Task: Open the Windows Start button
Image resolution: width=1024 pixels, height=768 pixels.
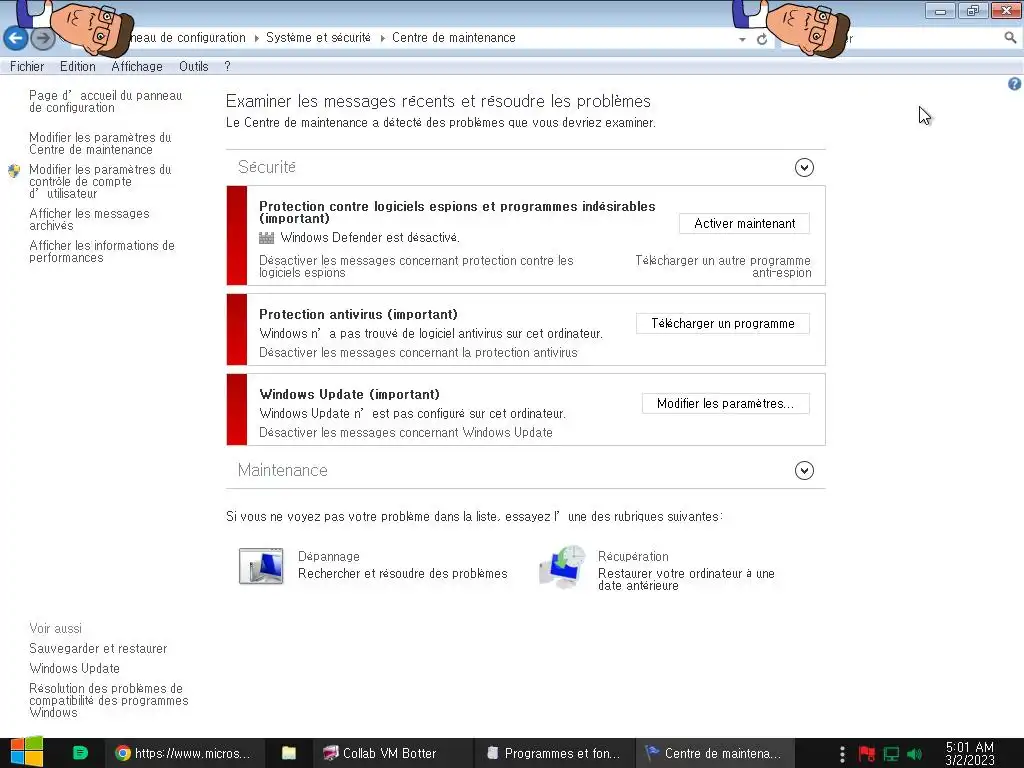Action: coord(27,752)
